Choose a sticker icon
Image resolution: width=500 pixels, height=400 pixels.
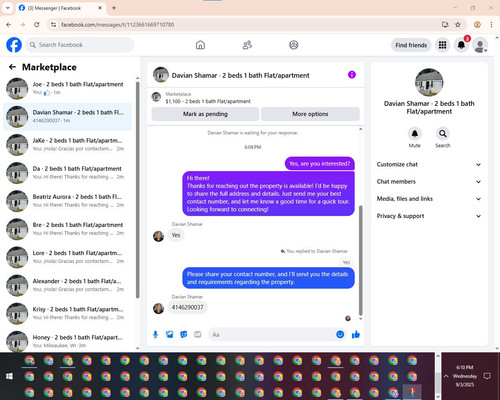pos(184,334)
